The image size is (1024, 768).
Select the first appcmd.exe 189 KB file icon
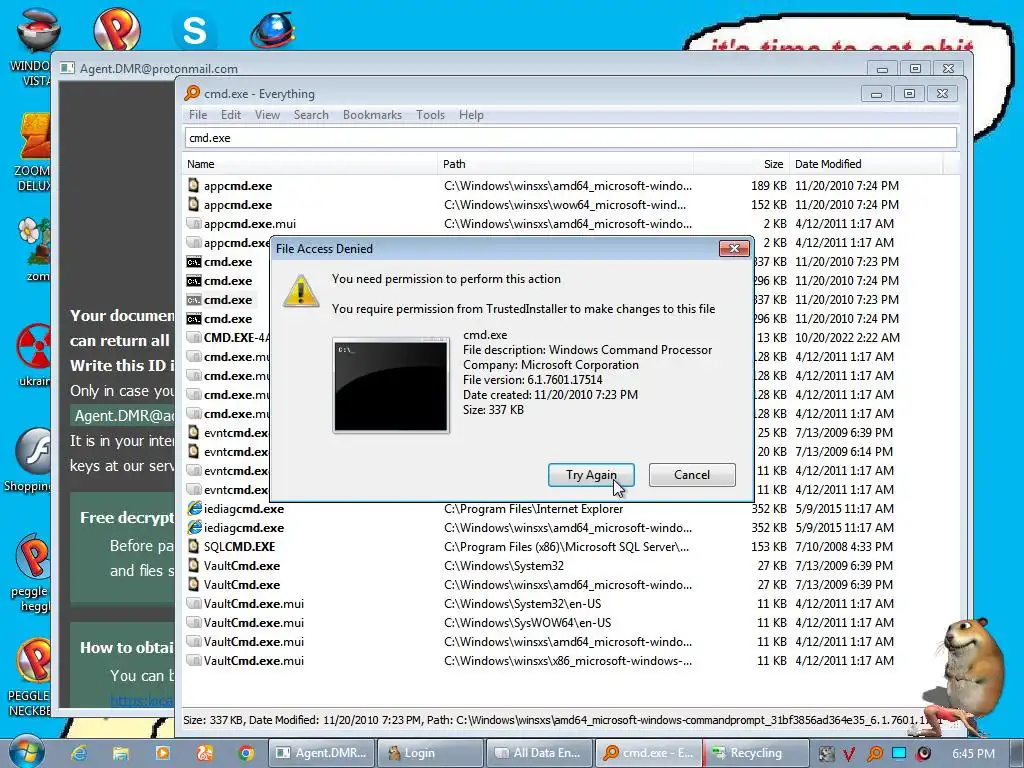[x=193, y=185]
